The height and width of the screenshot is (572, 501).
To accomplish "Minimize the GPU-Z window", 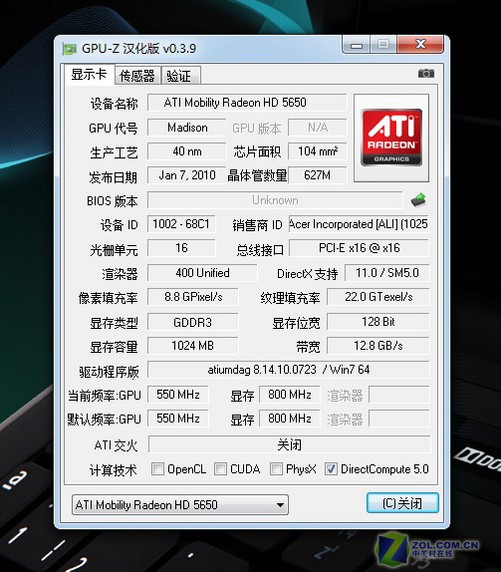I will (x=357, y=45).
